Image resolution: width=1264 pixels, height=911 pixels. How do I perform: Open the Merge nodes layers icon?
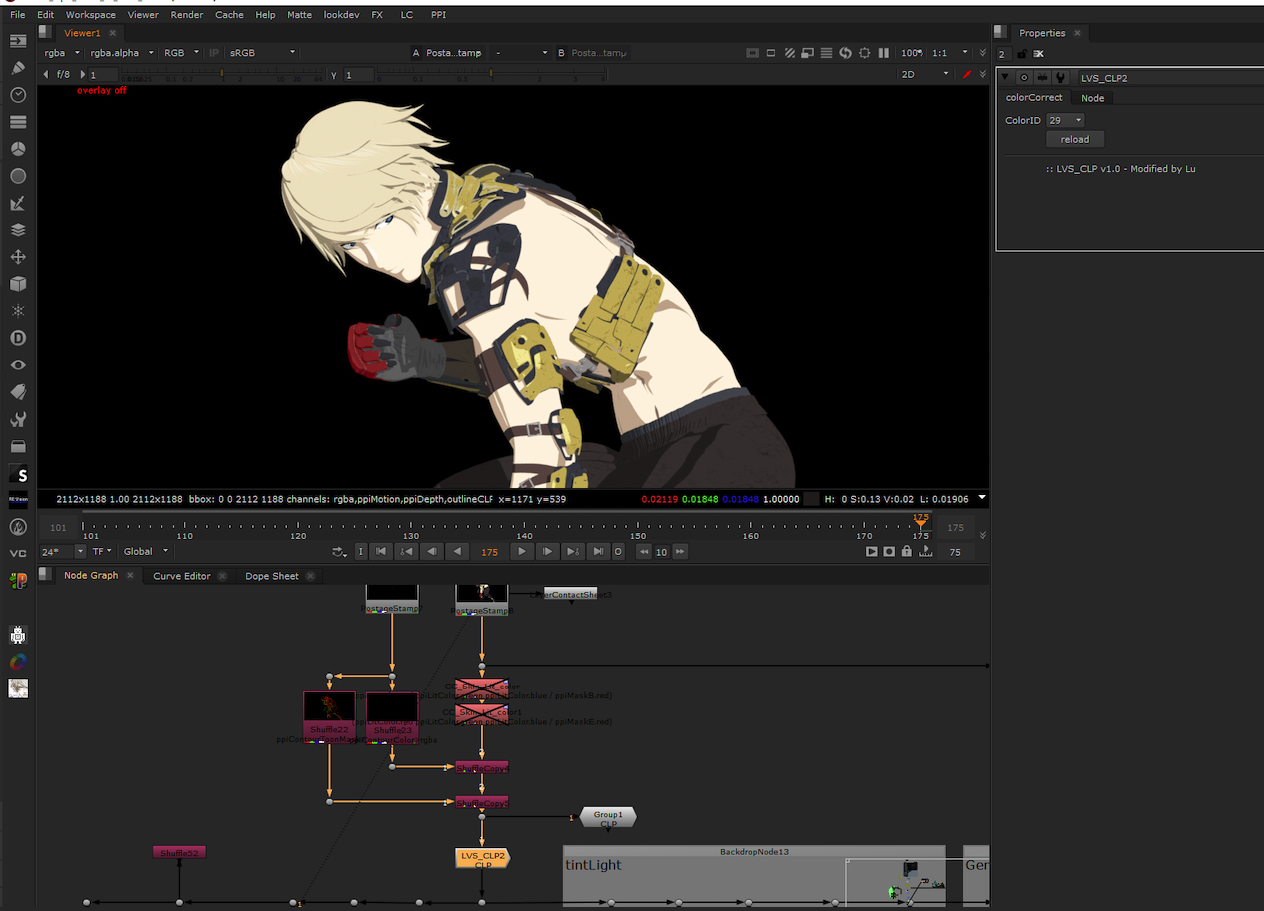(x=18, y=230)
